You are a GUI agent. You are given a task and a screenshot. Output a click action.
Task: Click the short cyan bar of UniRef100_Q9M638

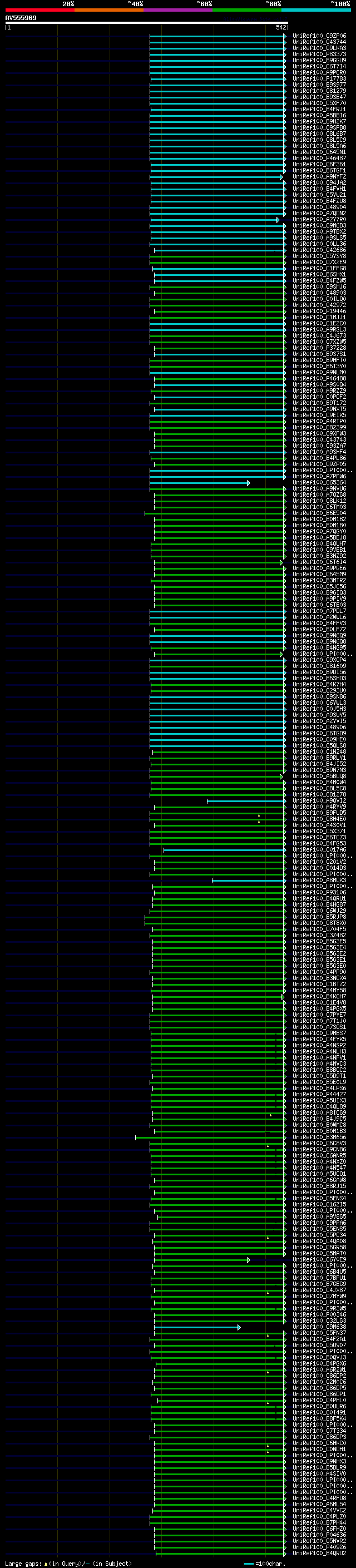click(197, 1327)
